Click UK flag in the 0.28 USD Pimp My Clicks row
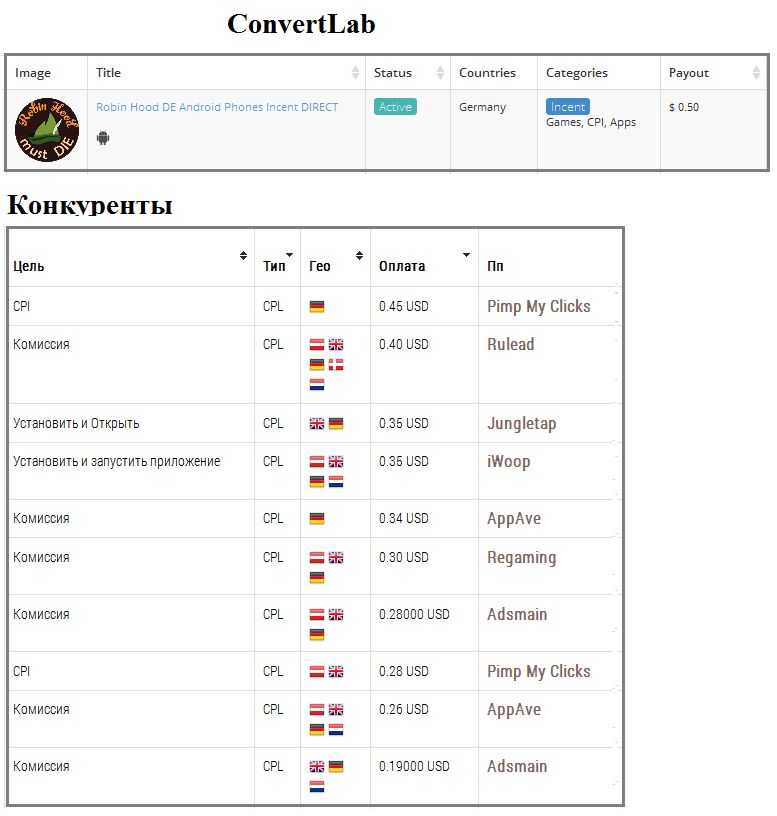 [336, 672]
